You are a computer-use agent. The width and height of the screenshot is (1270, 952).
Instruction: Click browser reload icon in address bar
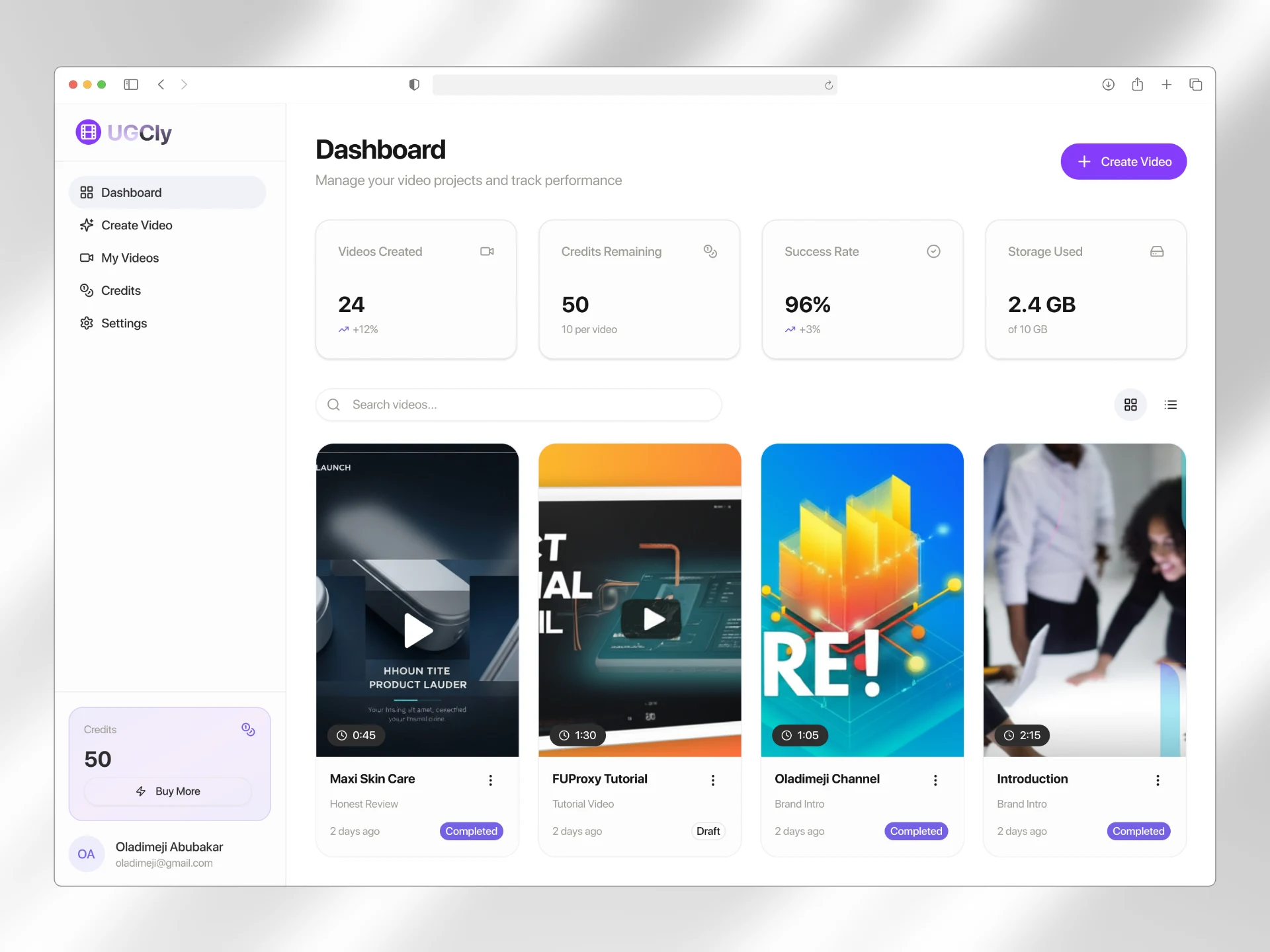[x=828, y=85]
